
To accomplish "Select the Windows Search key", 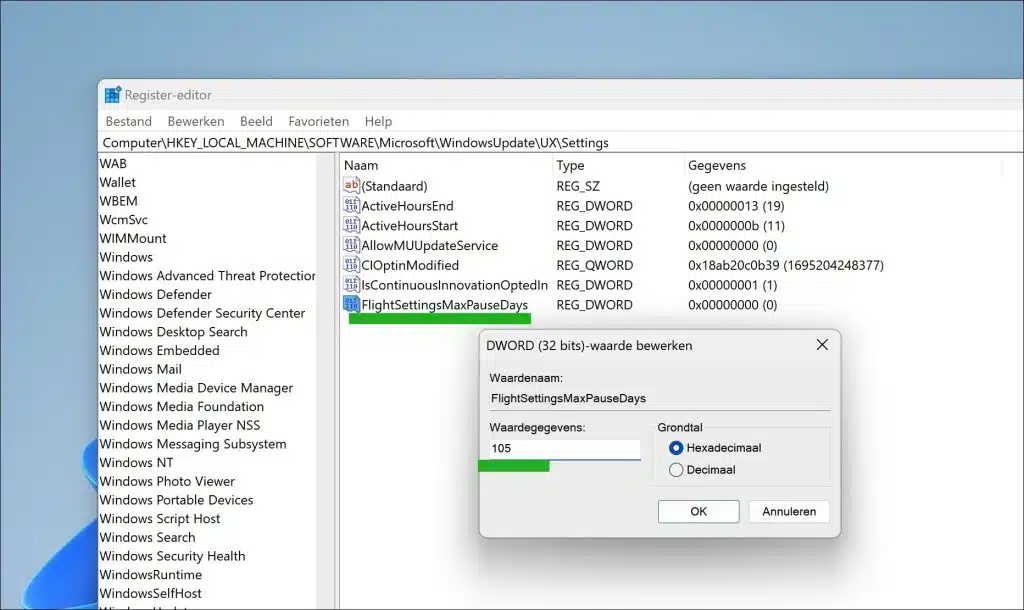I will click(x=148, y=538).
